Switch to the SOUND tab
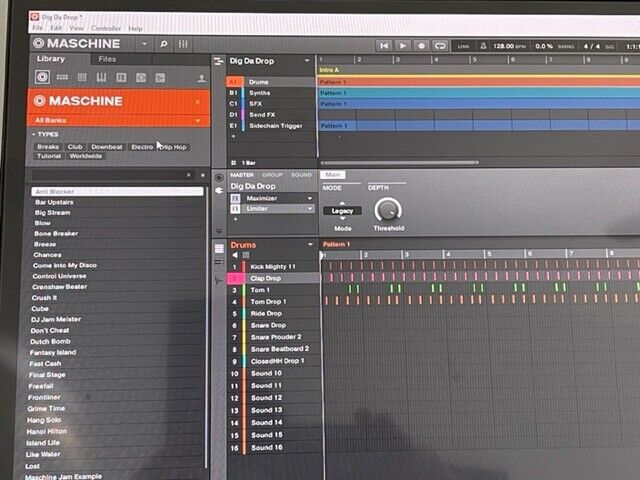Viewport: 640px width, 480px height. pyautogui.click(x=301, y=175)
